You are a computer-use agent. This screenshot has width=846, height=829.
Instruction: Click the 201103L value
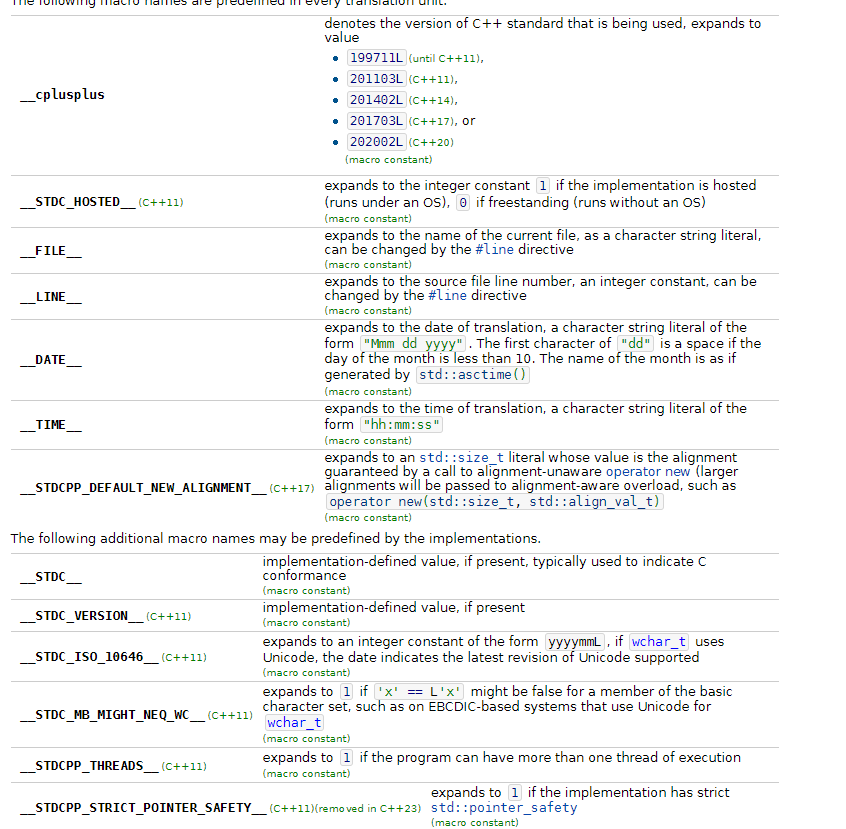pyautogui.click(x=376, y=79)
